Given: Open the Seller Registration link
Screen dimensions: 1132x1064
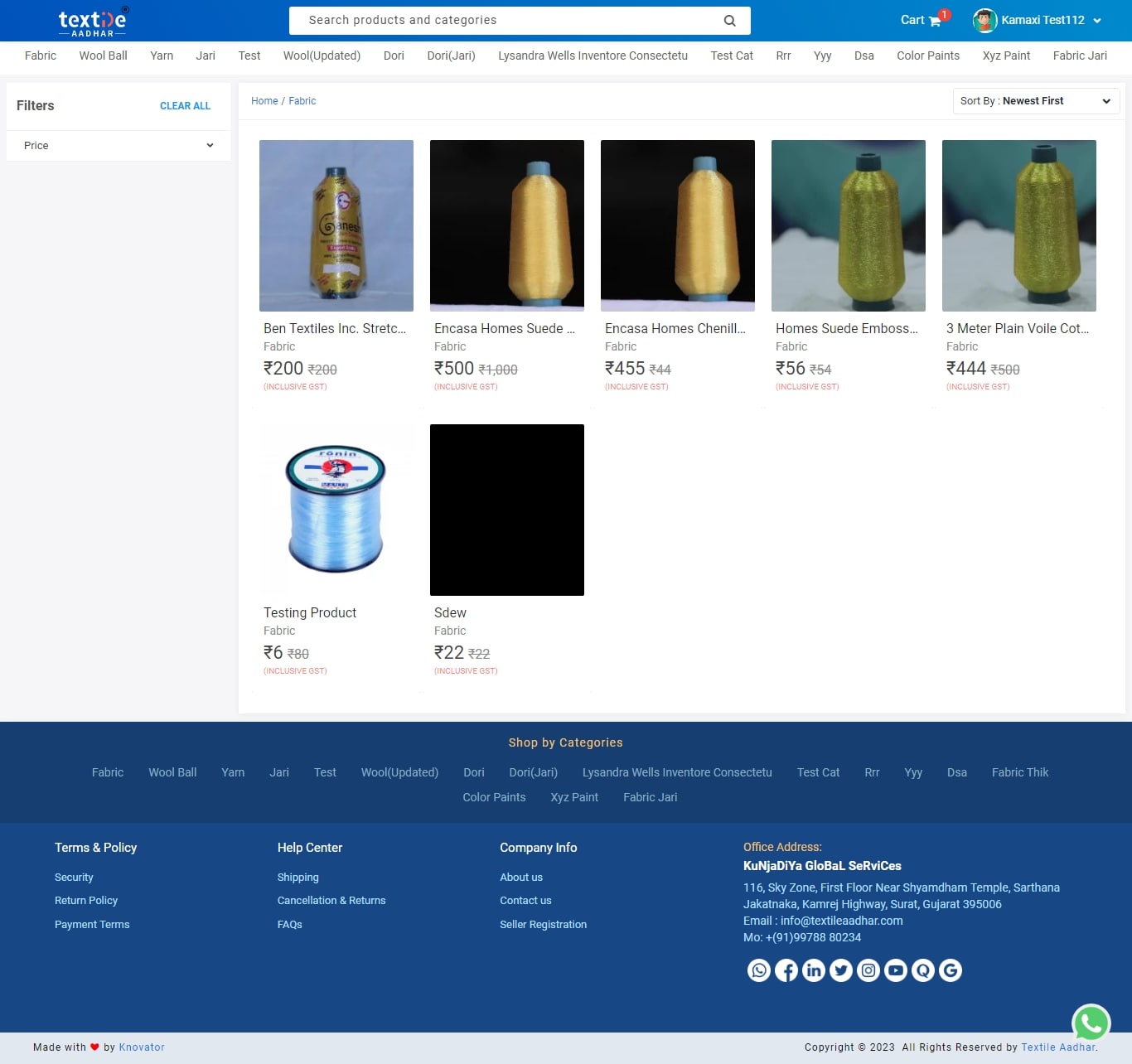Looking at the screenshot, I should [543, 925].
